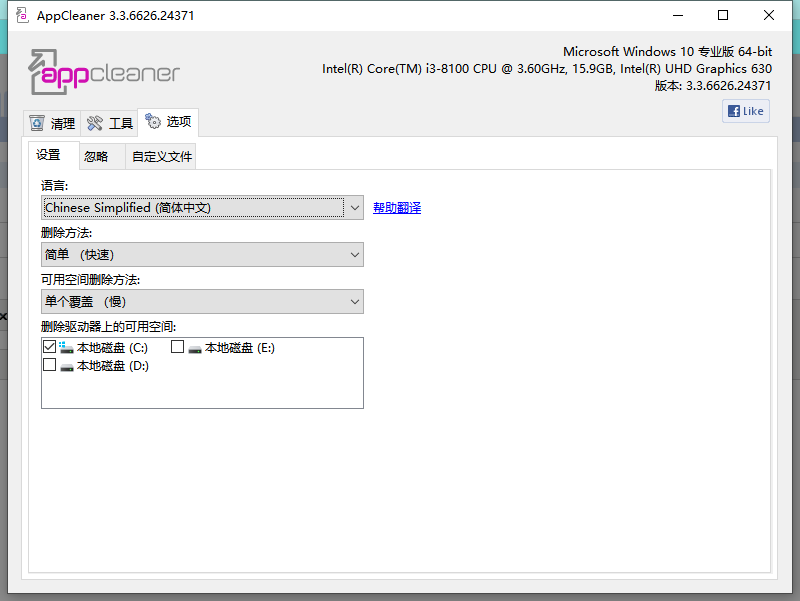
Task: Click the C: drive Windows disk icon
Action: 66,348
